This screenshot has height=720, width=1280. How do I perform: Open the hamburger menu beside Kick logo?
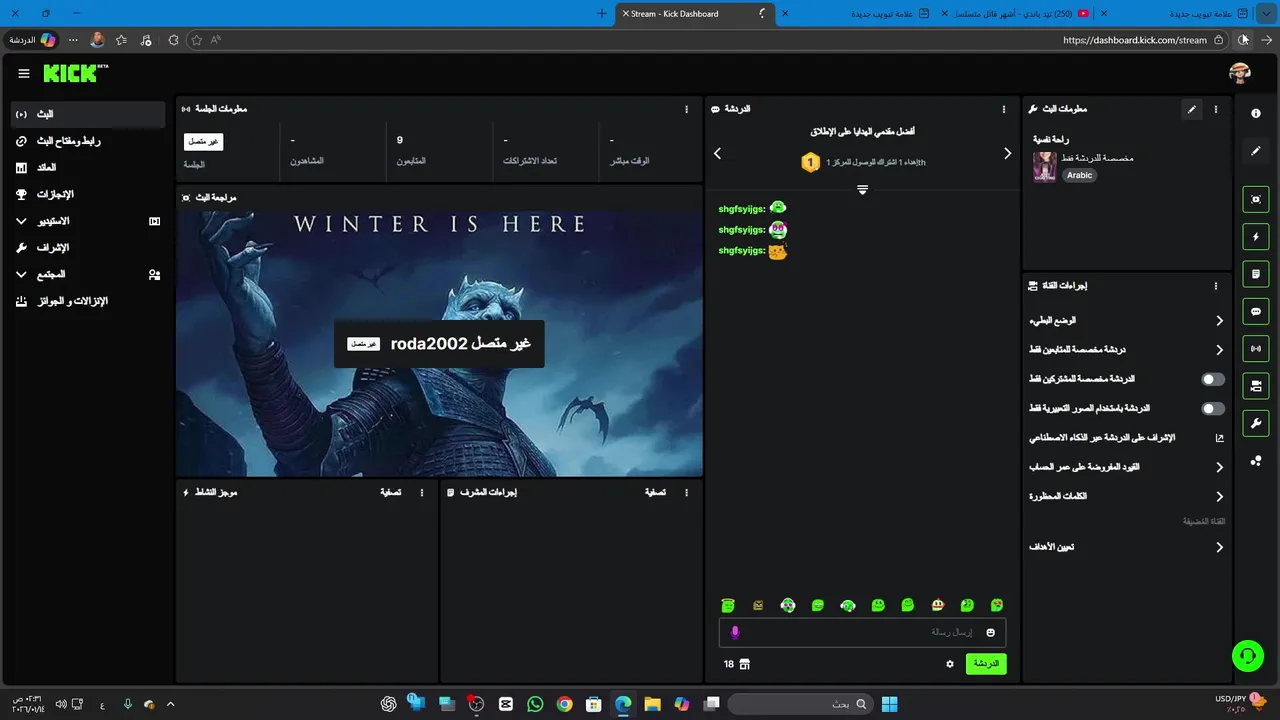click(24, 73)
